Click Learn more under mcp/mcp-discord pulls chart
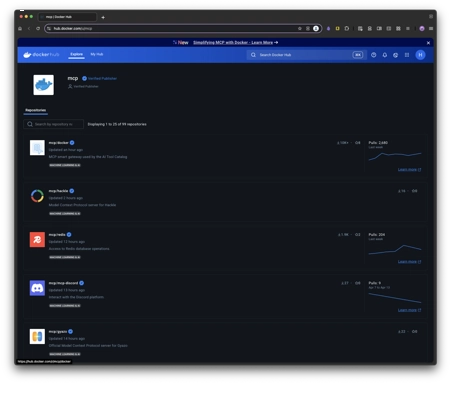The height and width of the screenshot is (394, 468). (x=409, y=310)
